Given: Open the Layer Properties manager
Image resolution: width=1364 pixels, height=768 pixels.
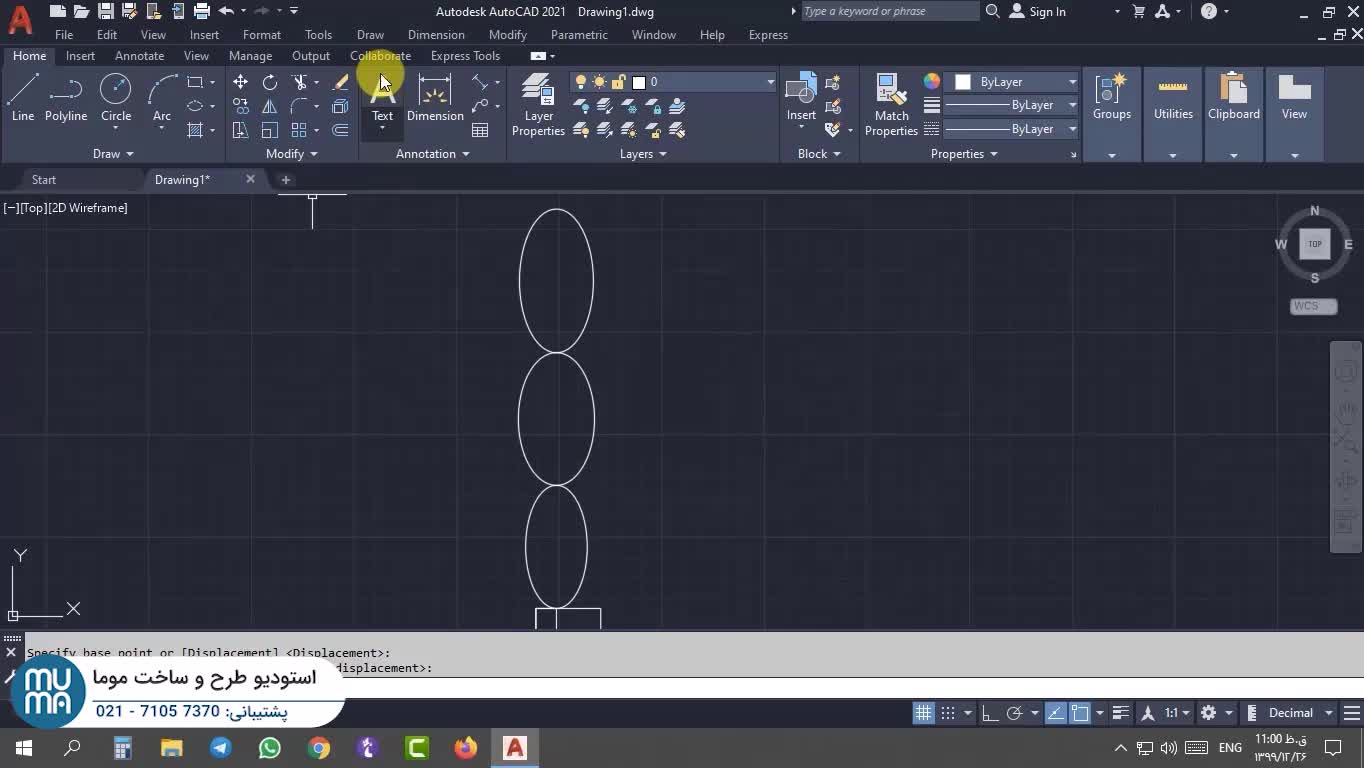Looking at the screenshot, I should [x=538, y=105].
